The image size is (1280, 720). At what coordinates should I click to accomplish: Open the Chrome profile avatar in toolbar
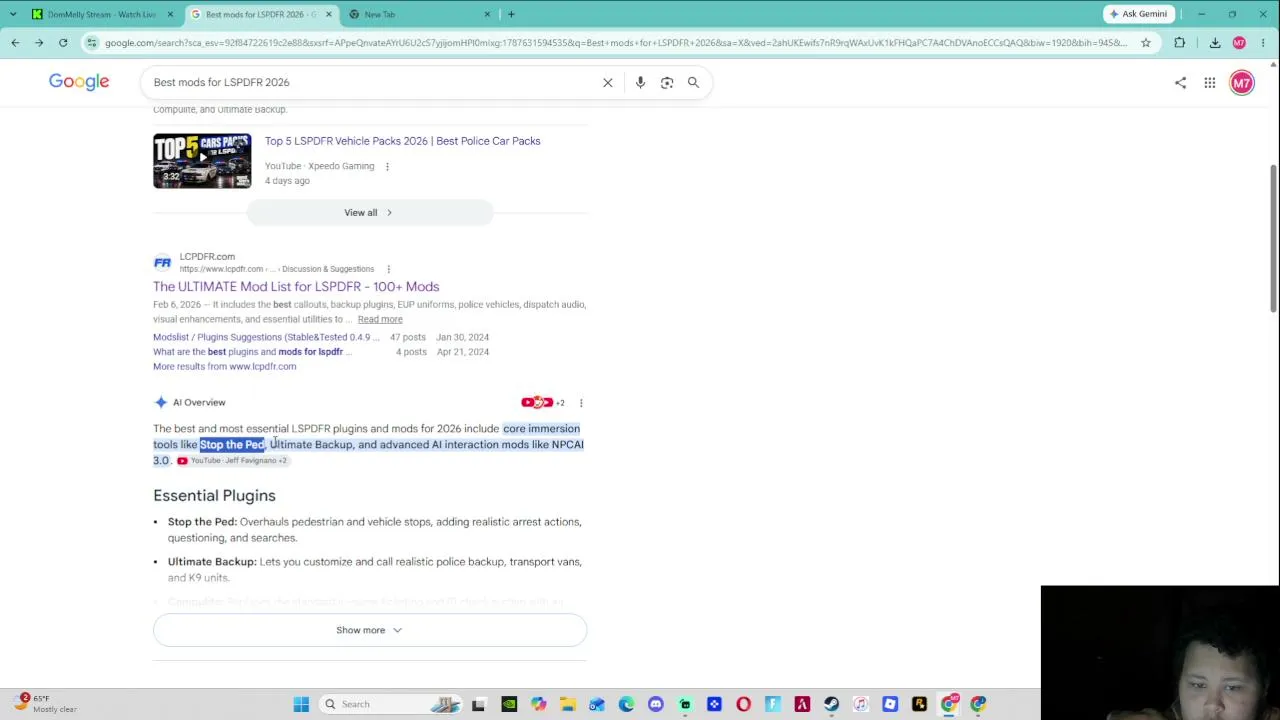(x=1239, y=43)
